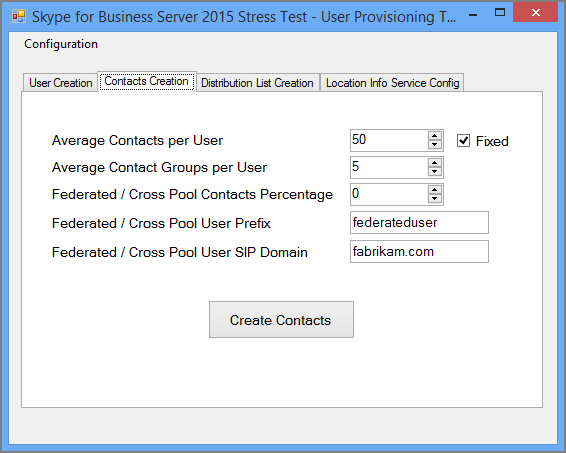Decrease Federated Cross Pool Contacts Percentage

tap(435, 199)
